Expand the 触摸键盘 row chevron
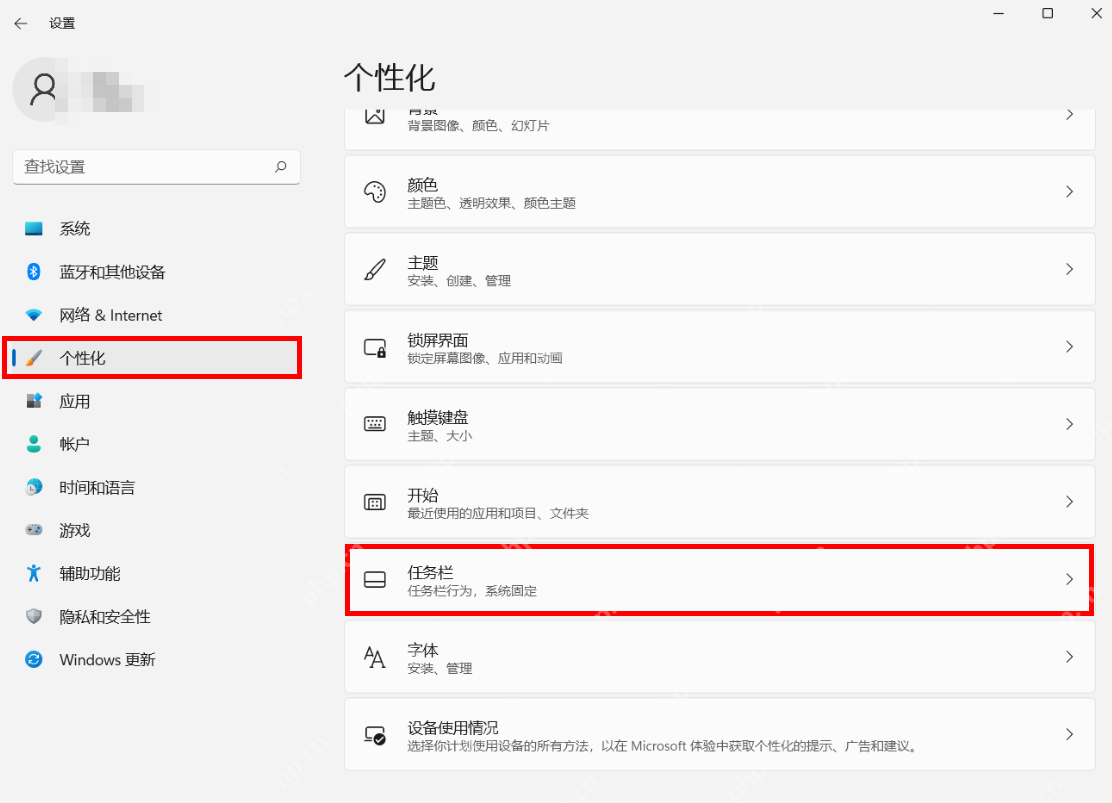The width and height of the screenshot is (1112, 803). click(1069, 424)
